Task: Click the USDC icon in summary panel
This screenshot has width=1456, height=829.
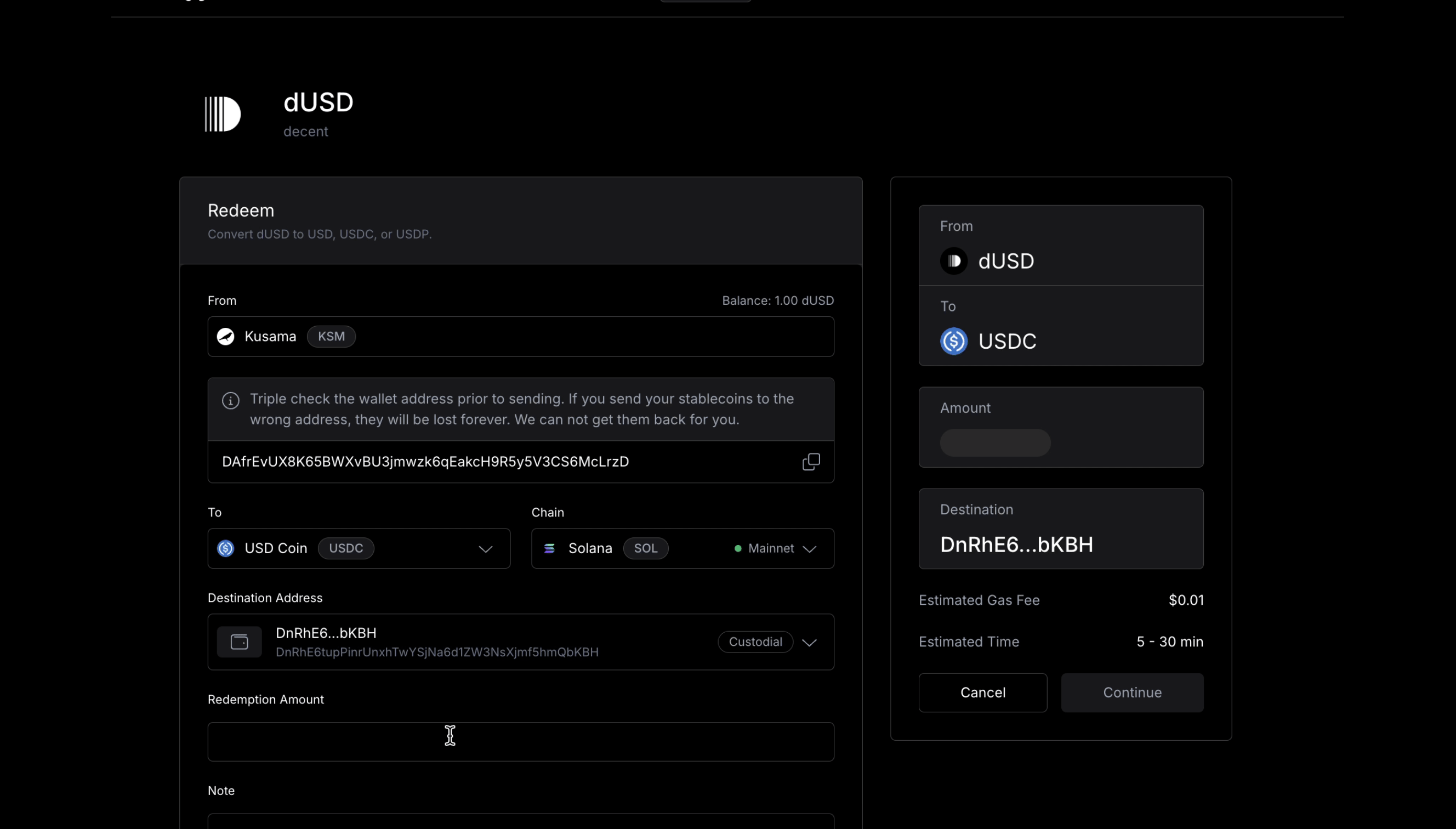Action: 953,341
